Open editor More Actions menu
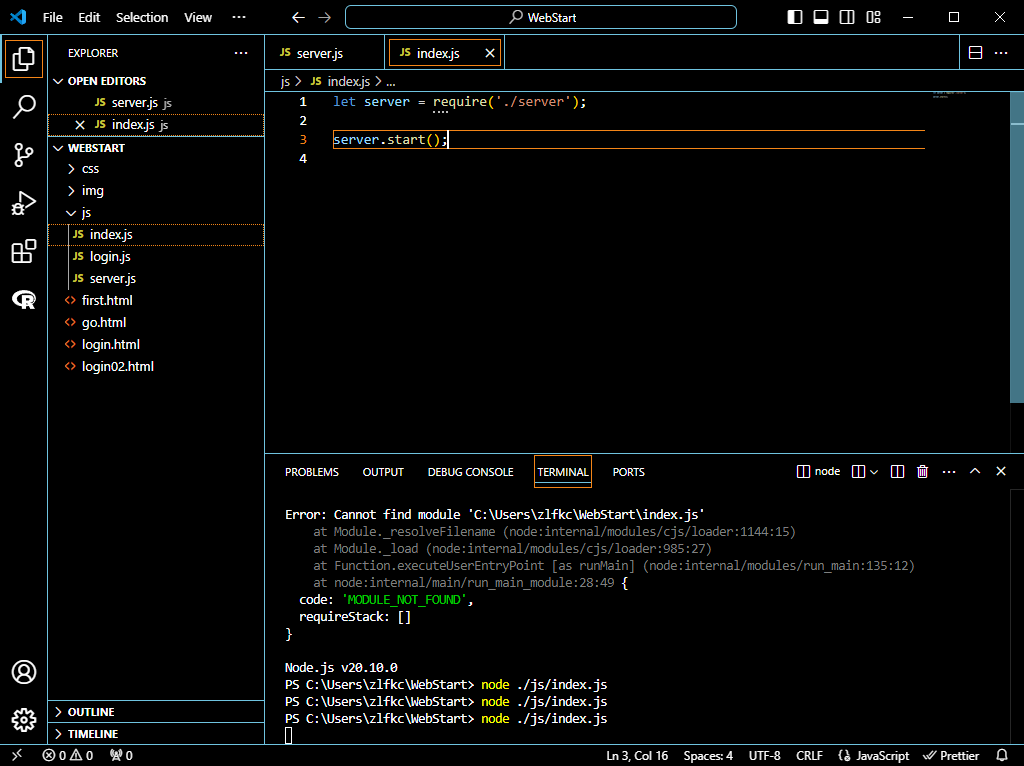 point(1001,53)
